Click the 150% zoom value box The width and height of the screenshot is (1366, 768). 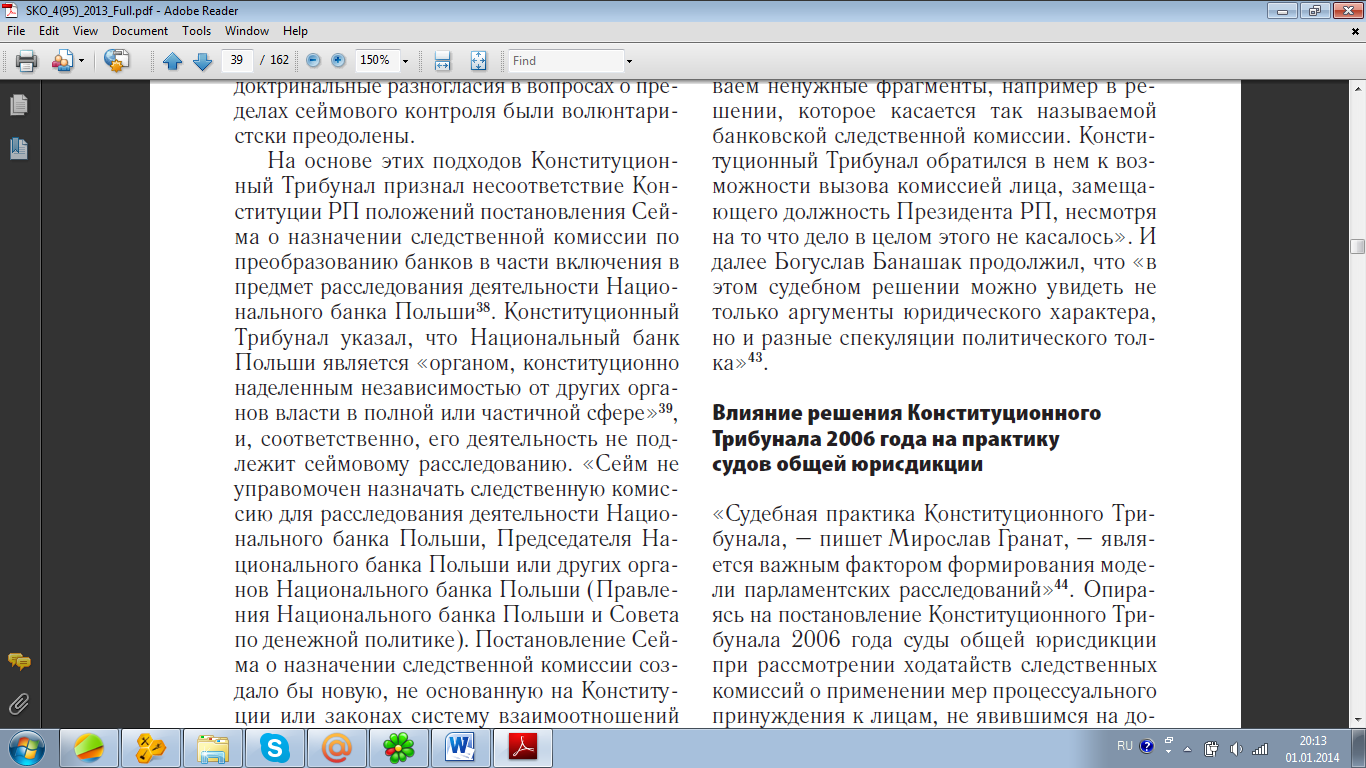376,61
